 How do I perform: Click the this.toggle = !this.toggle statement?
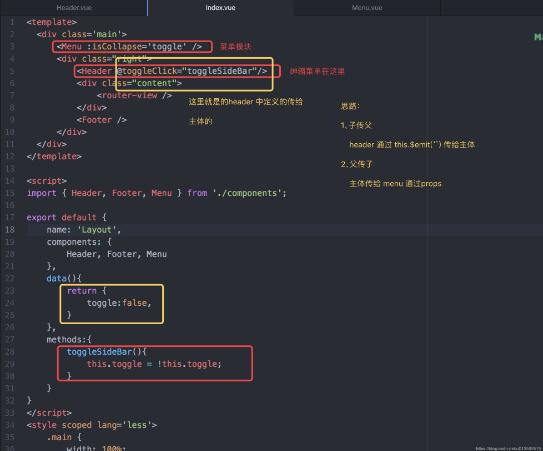pyautogui.click(x=154, y=364)
